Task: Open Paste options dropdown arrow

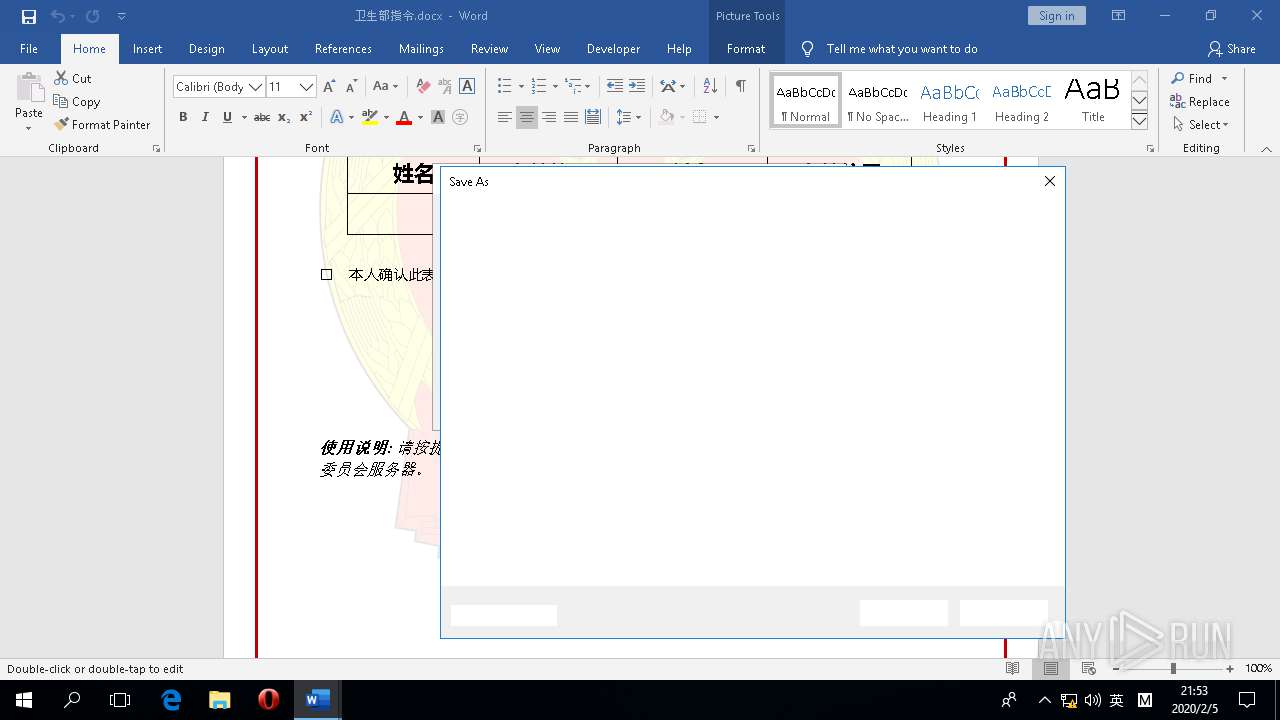Action: click(29, 129)
